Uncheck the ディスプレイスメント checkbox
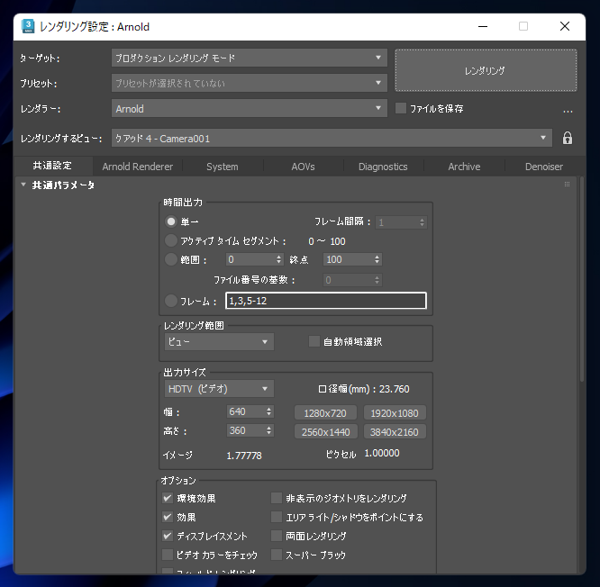Viewport: 600px width, 587px height. point(167,536)
